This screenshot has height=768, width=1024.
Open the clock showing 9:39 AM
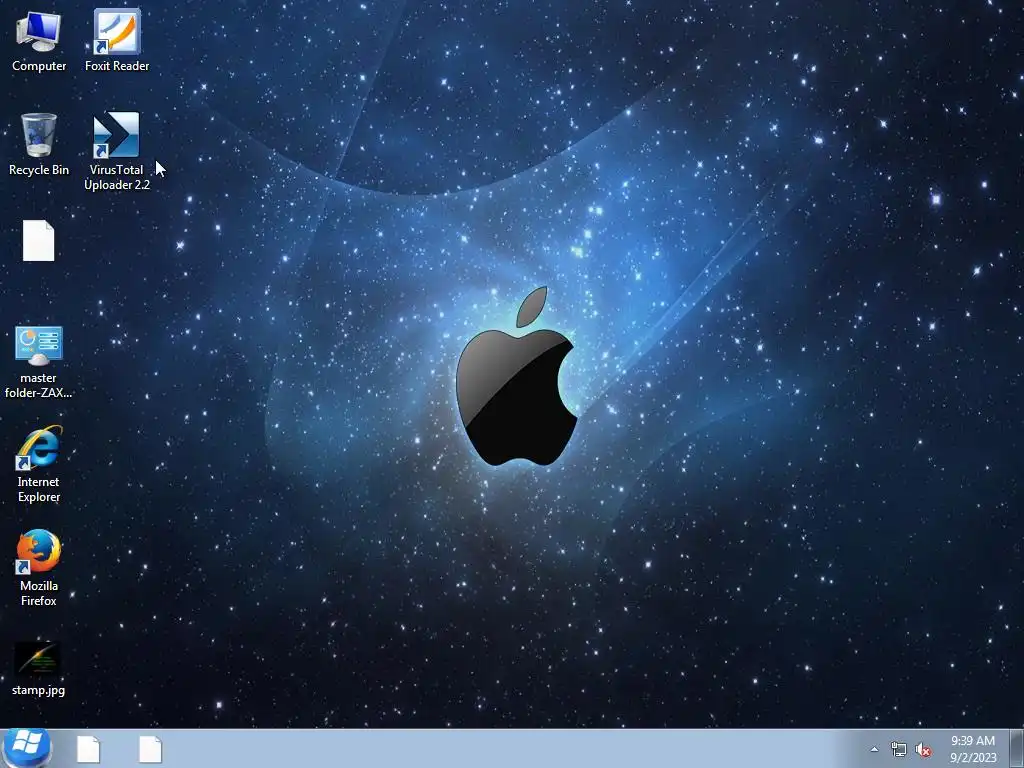(973, 749)
